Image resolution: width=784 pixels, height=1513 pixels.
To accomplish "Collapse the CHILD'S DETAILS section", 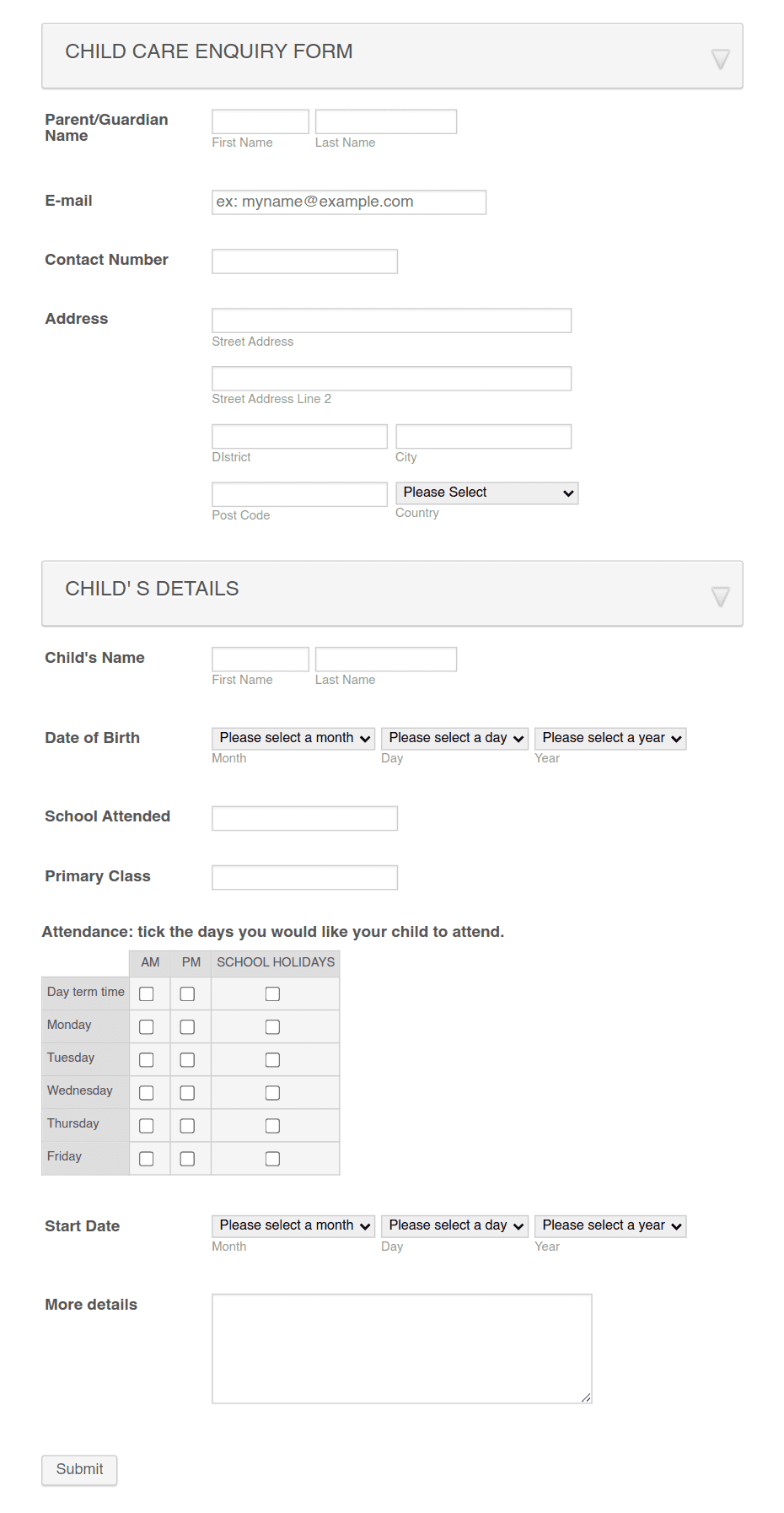I will tap(720, 595).
